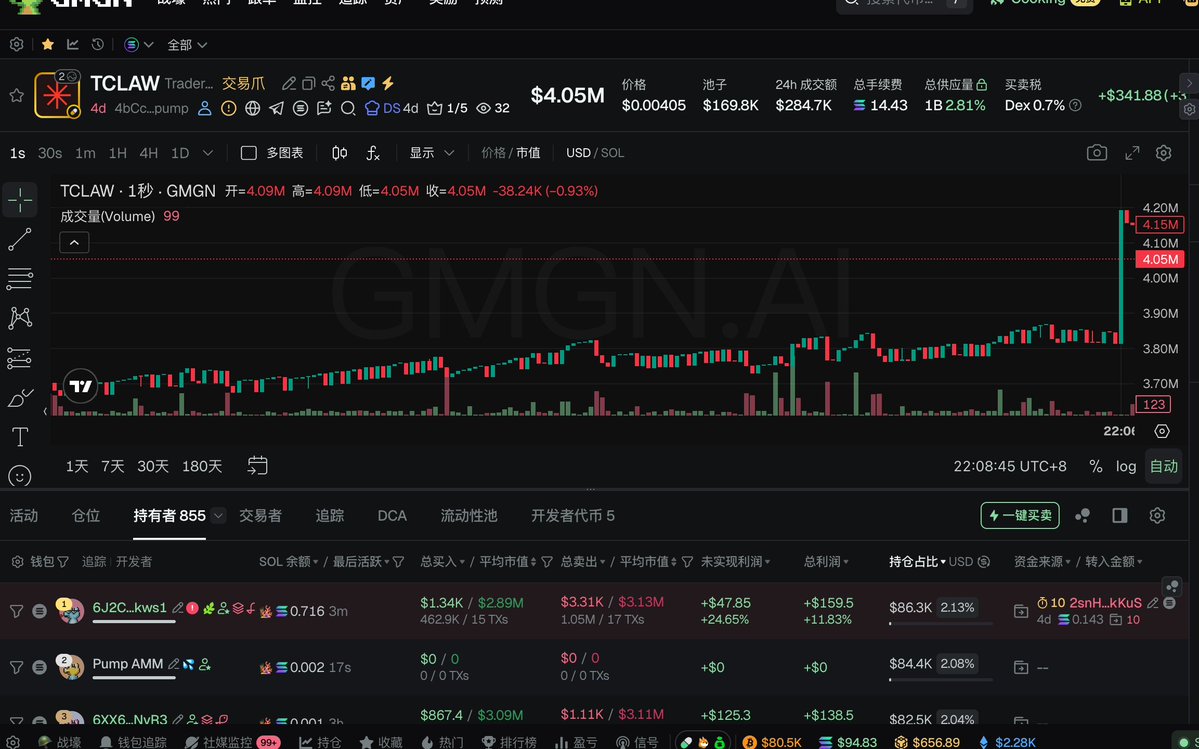Open the blue chat note icon

click(369, 83)
